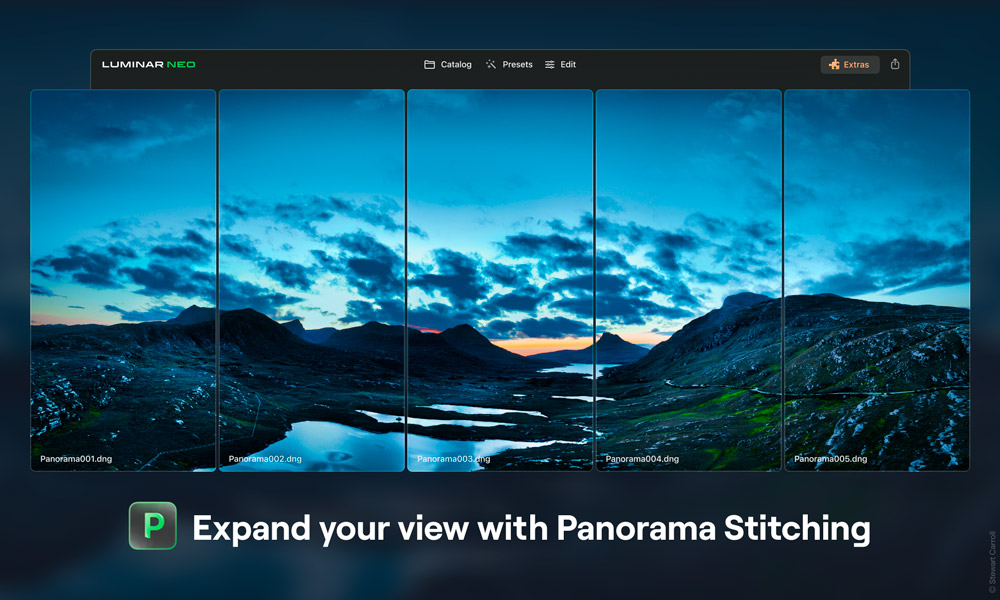1000x600 pixels.
Task: Click the "Expand your view with Panorama Stitching" headline
Action: point(531,529)
